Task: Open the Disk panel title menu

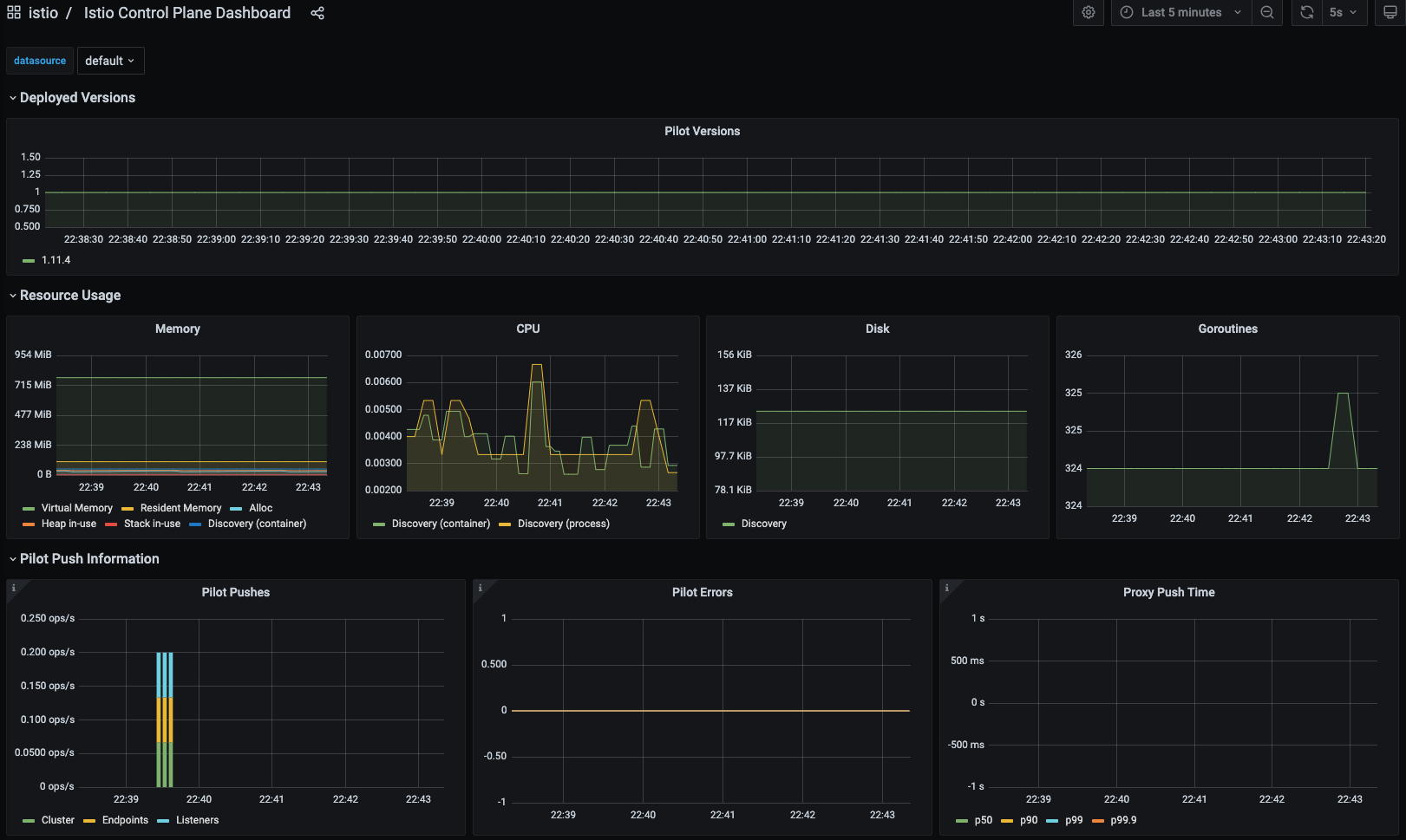Action: (x=878, y=329)
